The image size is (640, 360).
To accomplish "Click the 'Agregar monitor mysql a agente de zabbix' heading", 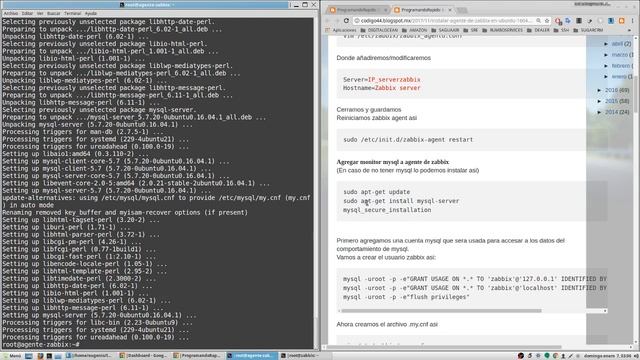I will (393, 162).
